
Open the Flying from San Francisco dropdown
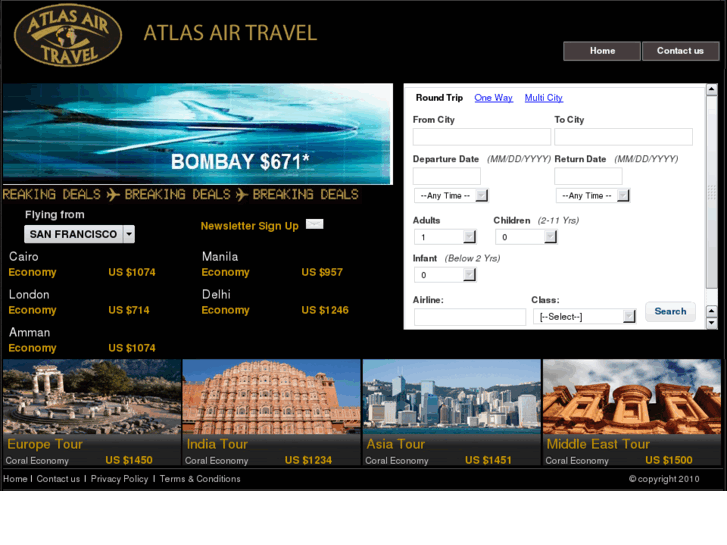79,234
